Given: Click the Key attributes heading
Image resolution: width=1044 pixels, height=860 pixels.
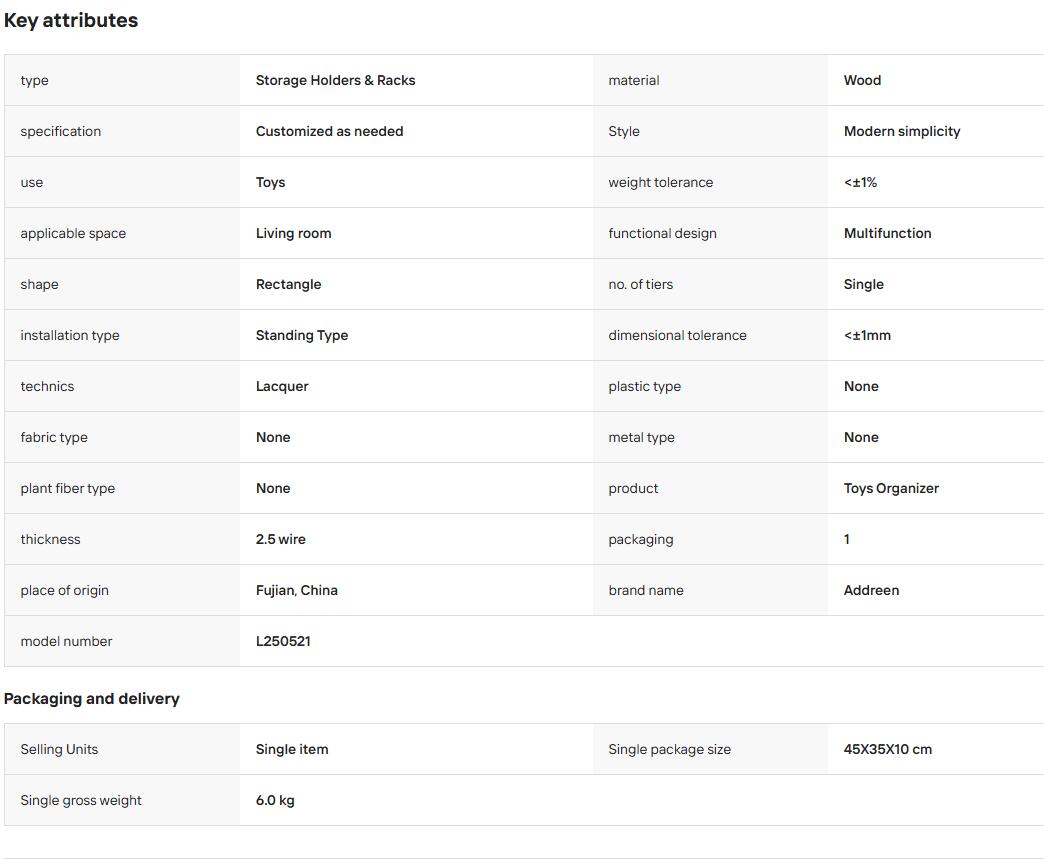Looking at the screenshot, I should tap(71, 21).
